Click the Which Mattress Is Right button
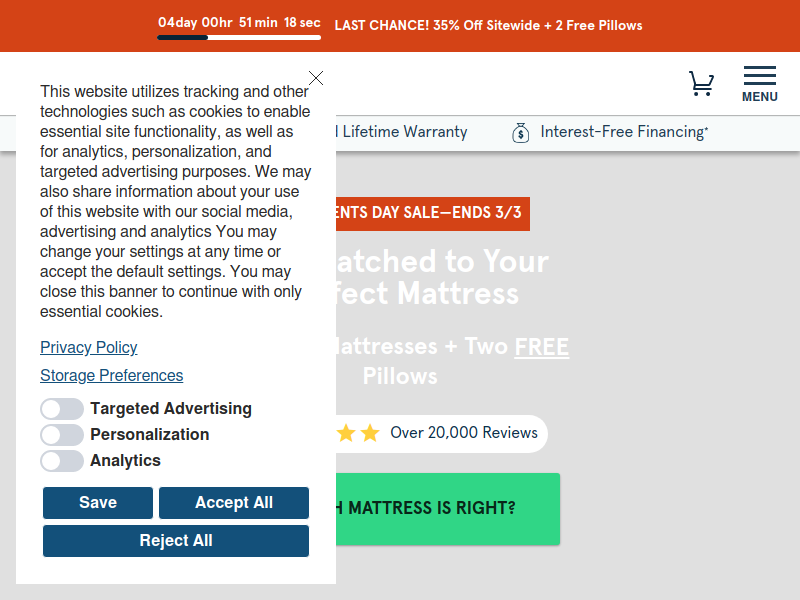The image size is (800, 600). (x=448, y=509)
